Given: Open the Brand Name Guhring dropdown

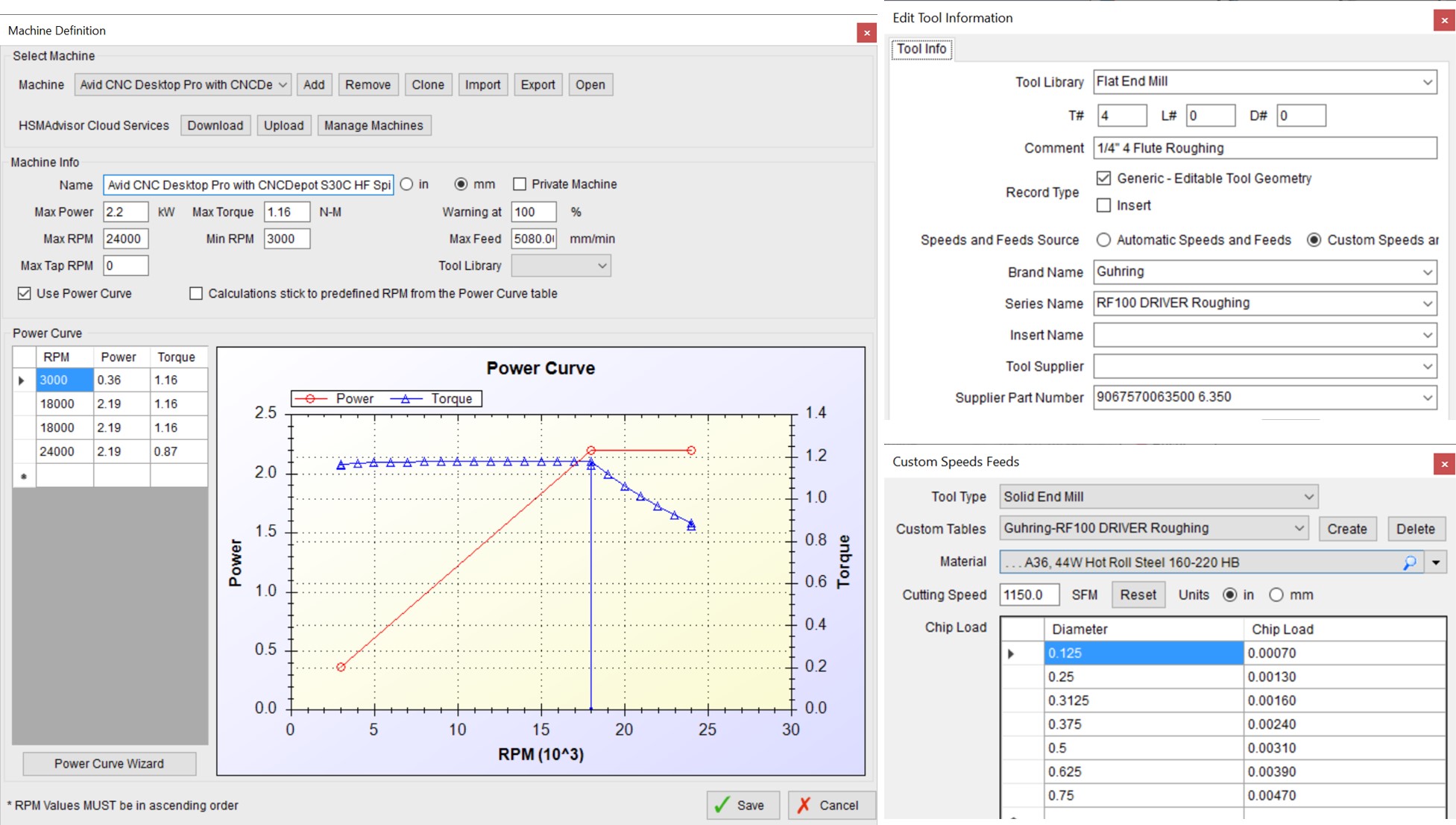Looking at the screenshot, I should pos(1427,272).
